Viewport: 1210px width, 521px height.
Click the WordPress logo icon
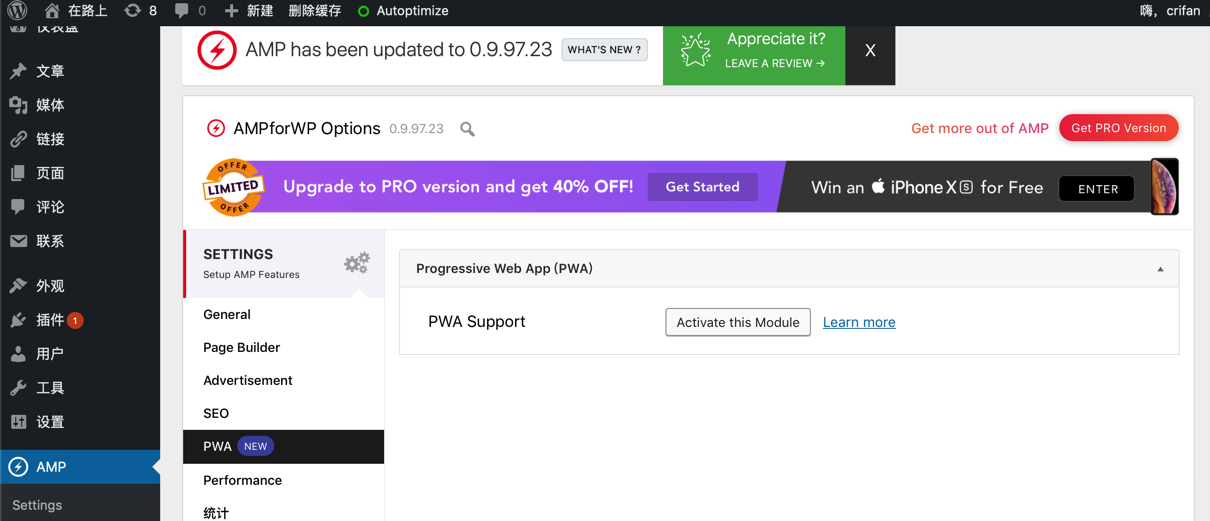coord(17,11)
